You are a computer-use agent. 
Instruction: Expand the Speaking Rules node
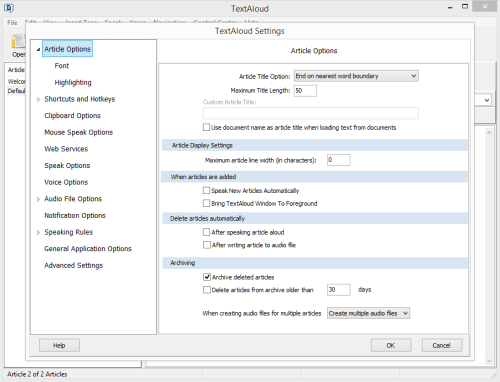(38, 232)
